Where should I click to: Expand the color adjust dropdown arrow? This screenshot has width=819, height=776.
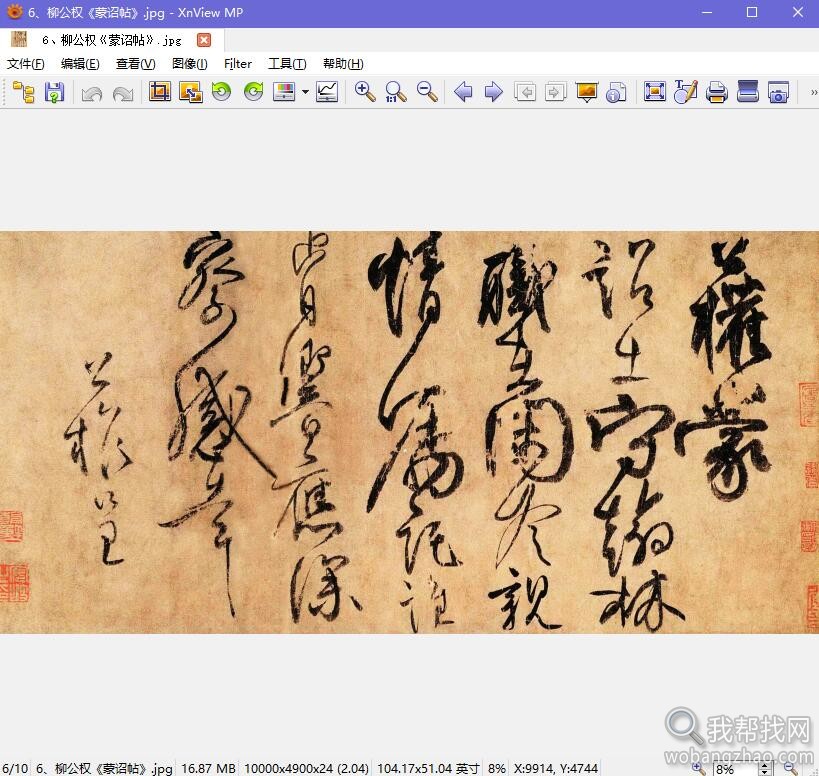pos(305,92)
